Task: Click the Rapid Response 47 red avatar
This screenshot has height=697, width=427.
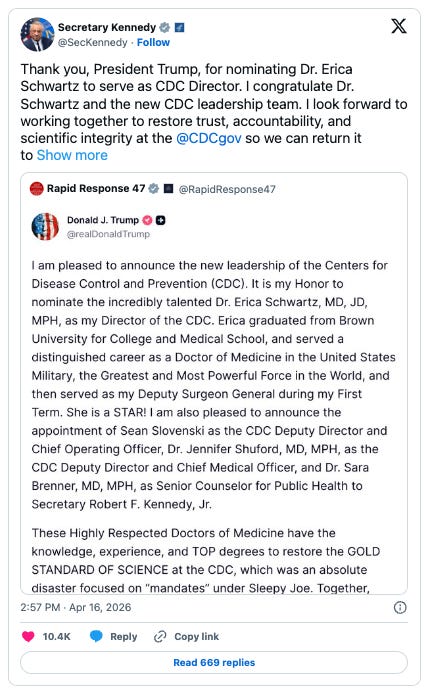Action: (36, 188)
